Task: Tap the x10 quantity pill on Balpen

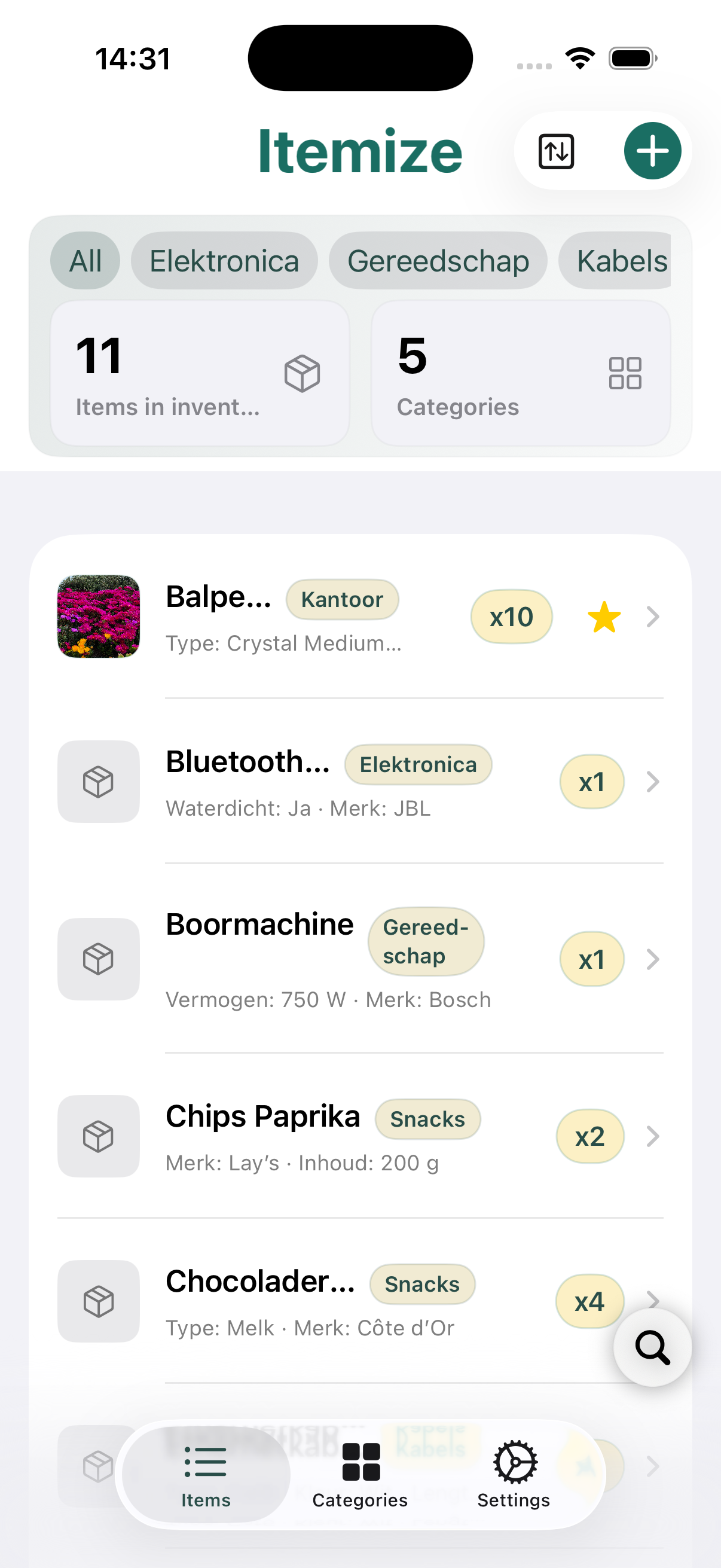Action: pyautogui.click(x=511, y=616)
